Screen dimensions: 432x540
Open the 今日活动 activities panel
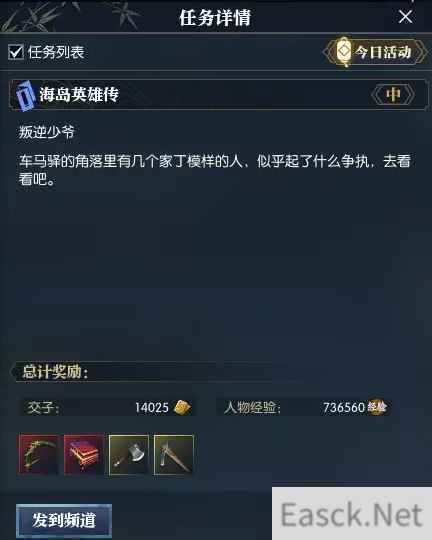tap(375, 52)
